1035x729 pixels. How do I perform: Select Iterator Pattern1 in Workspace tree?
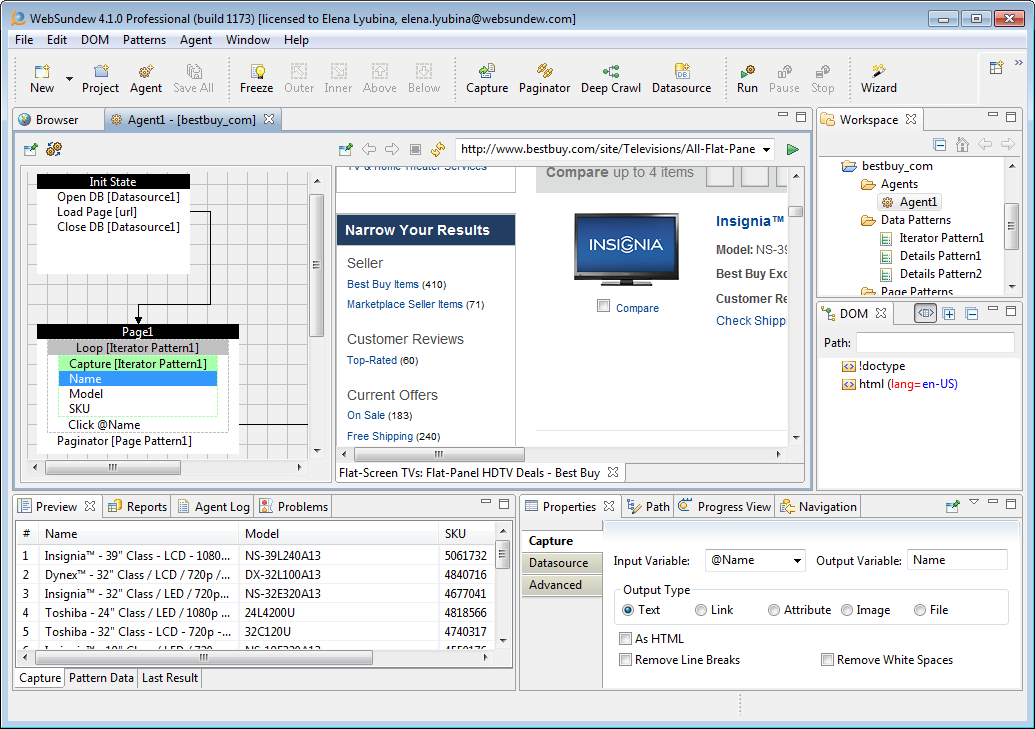(x=932, y=238)
